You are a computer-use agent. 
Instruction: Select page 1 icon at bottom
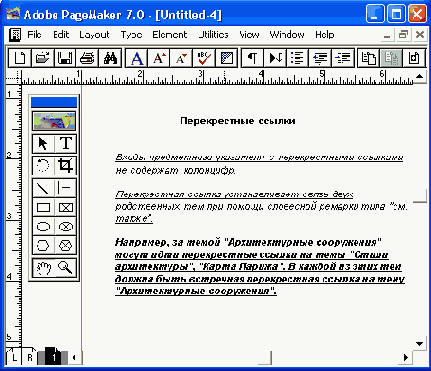coord(54,357)
